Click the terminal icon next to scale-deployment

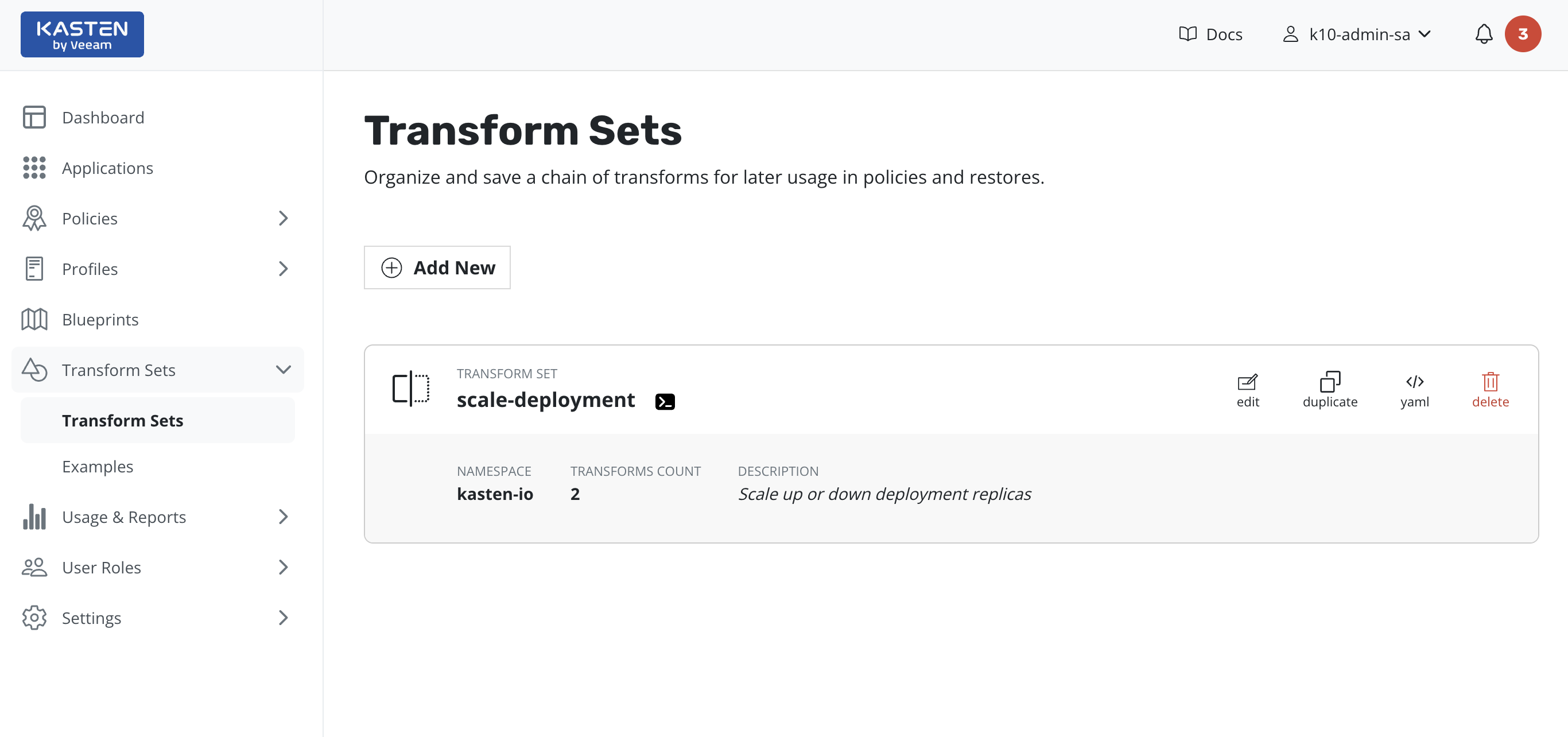(x=665, y=402)
